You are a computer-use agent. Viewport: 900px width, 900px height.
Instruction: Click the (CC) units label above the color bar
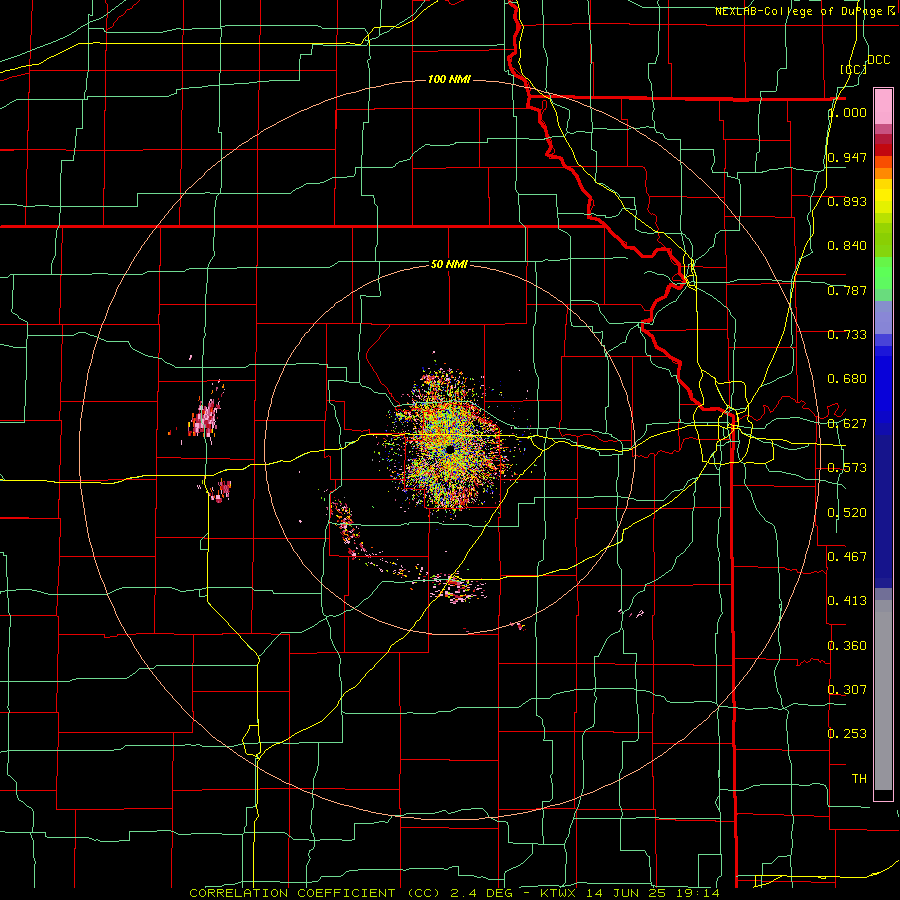[x=854, y=69]
